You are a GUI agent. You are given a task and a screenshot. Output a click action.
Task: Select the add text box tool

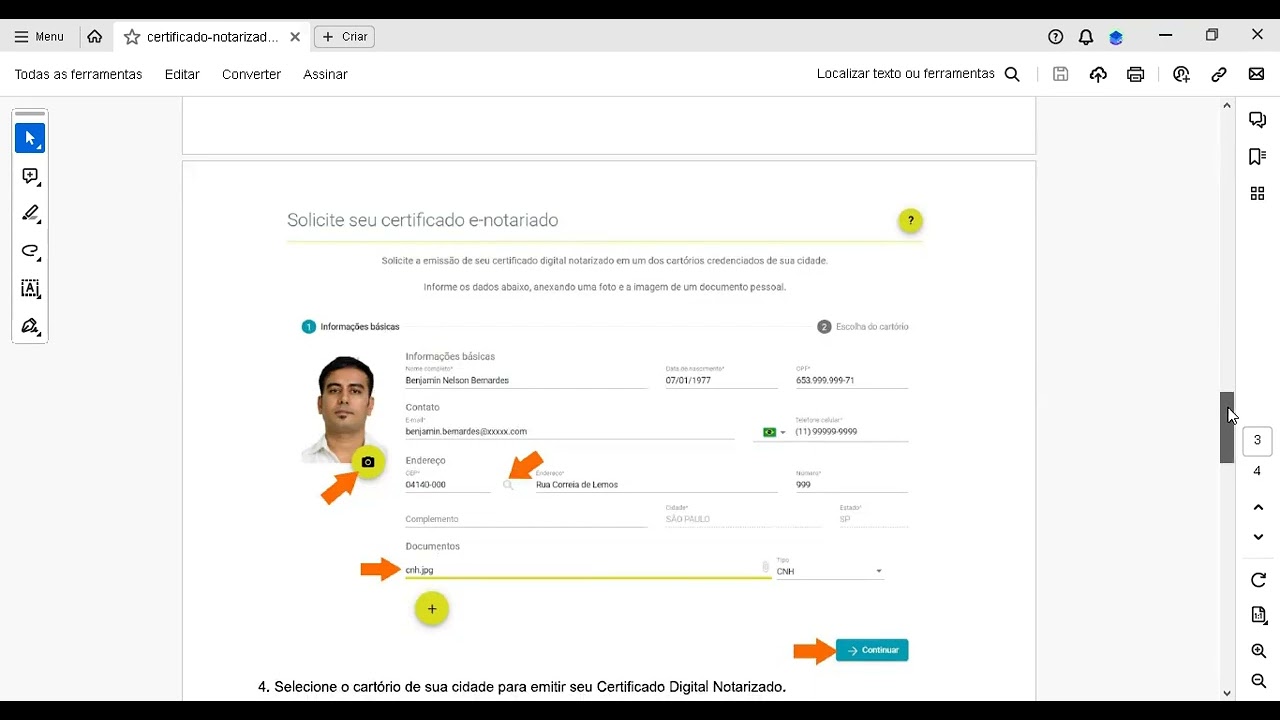(30, 289)
